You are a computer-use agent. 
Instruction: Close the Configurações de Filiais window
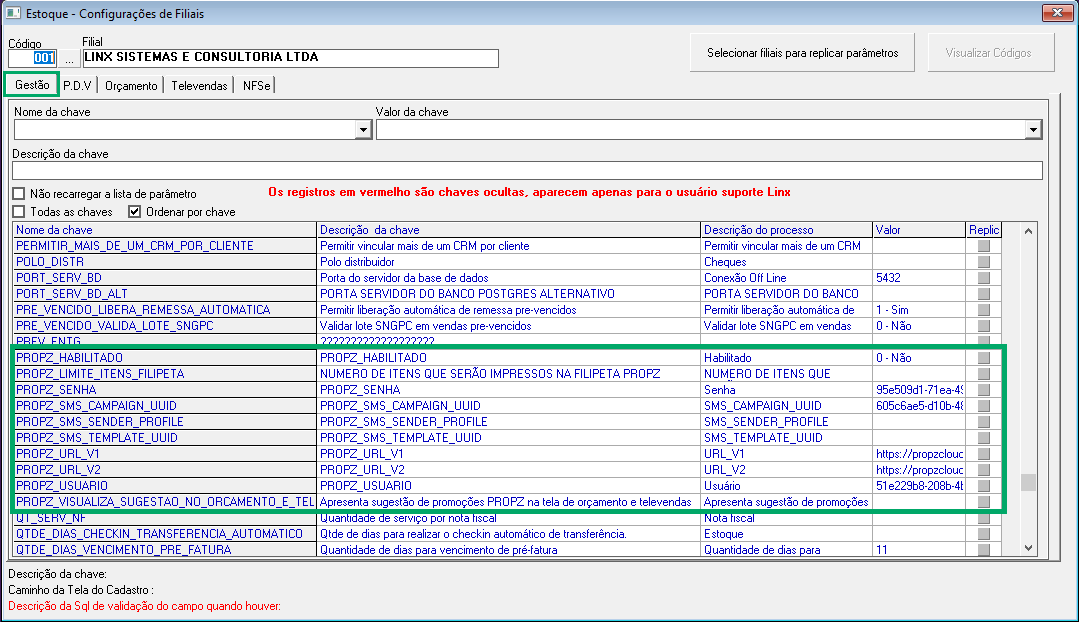[x=1055, y=13]
